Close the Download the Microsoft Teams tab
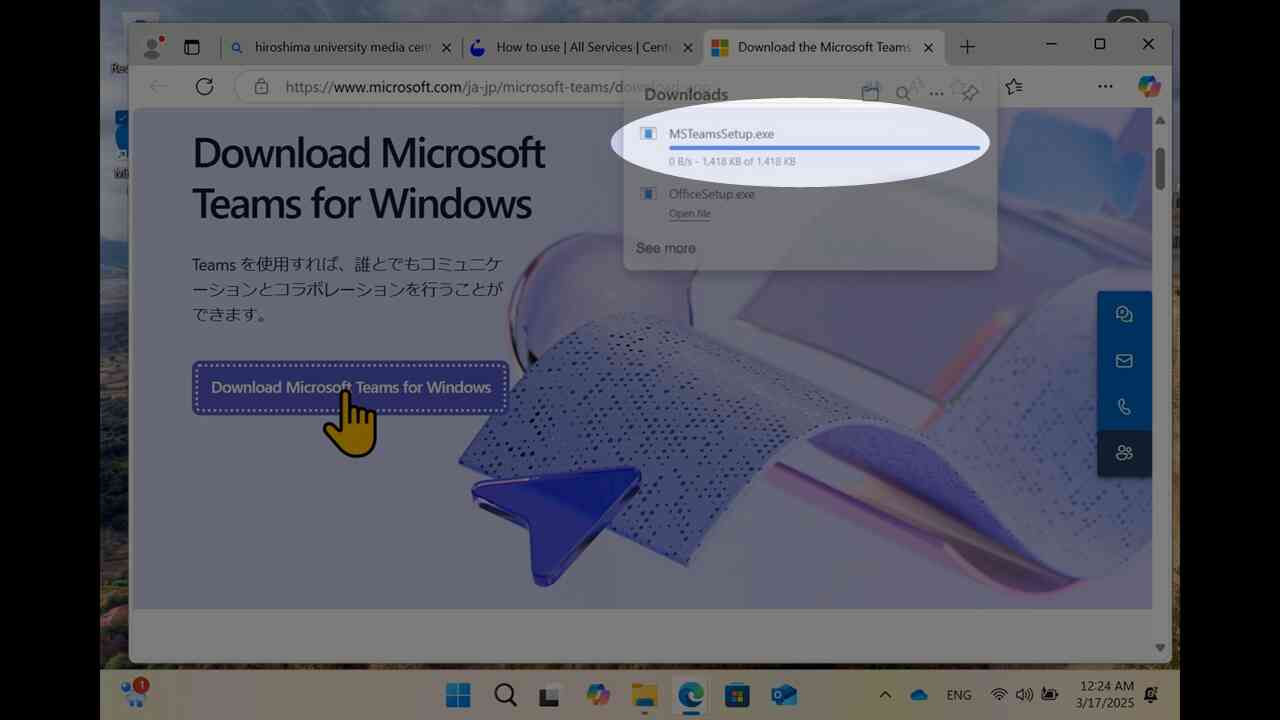 coord(928,47)
